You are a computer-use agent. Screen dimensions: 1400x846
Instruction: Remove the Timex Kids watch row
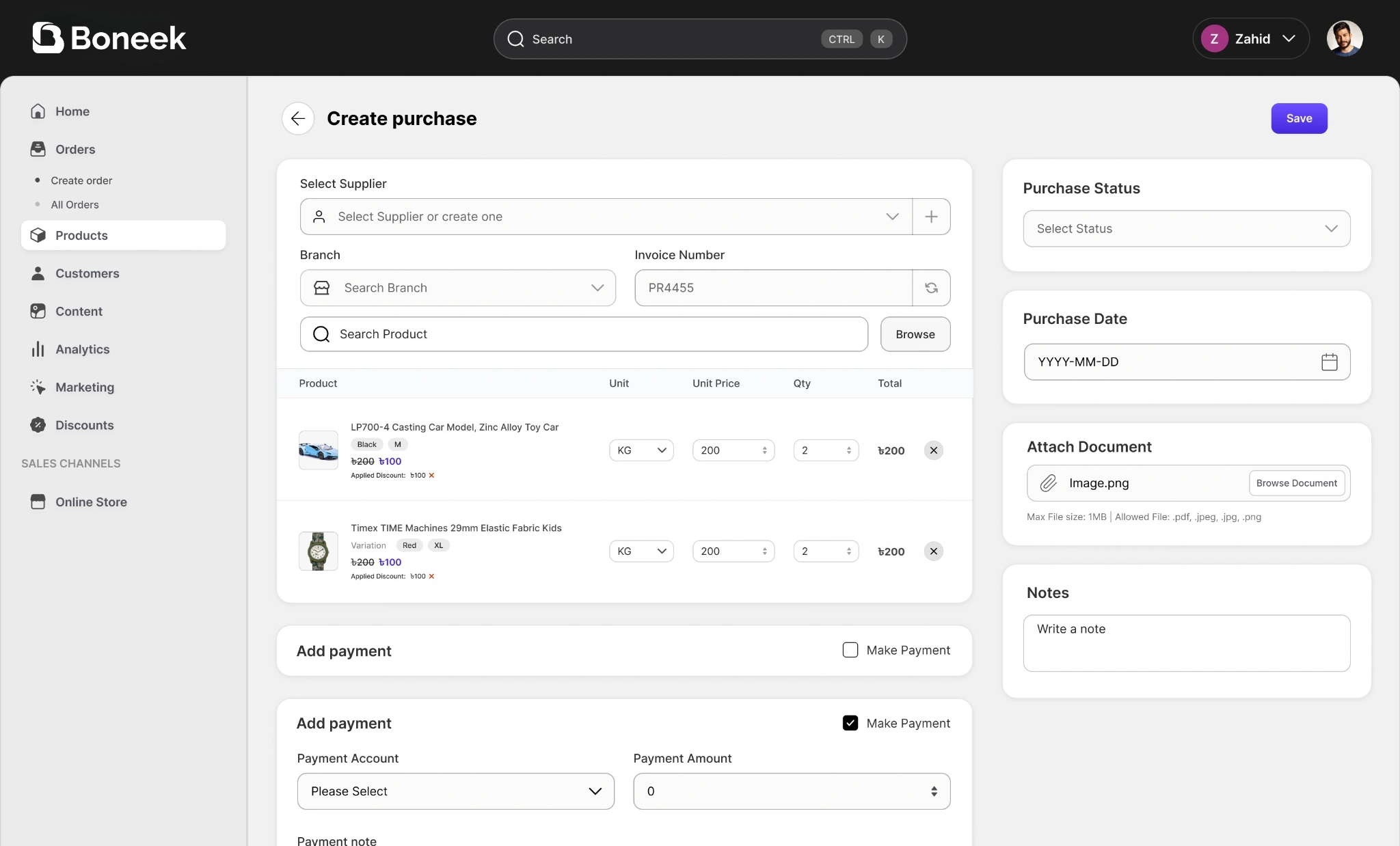(933, 551)
